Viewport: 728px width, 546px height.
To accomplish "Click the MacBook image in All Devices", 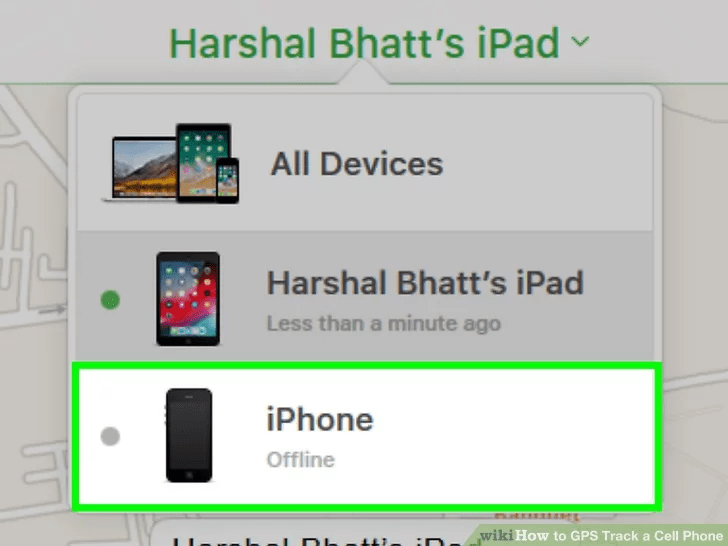I will (x=140, y=169).
